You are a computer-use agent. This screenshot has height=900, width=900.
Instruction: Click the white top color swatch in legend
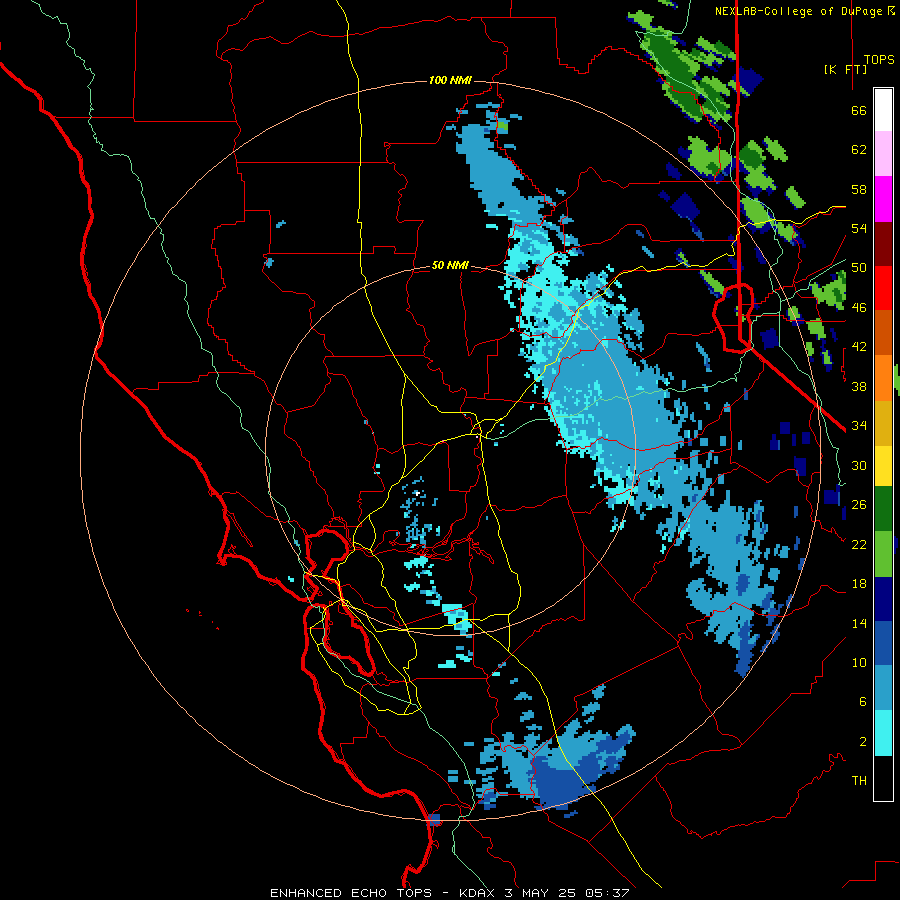[883, 110]
